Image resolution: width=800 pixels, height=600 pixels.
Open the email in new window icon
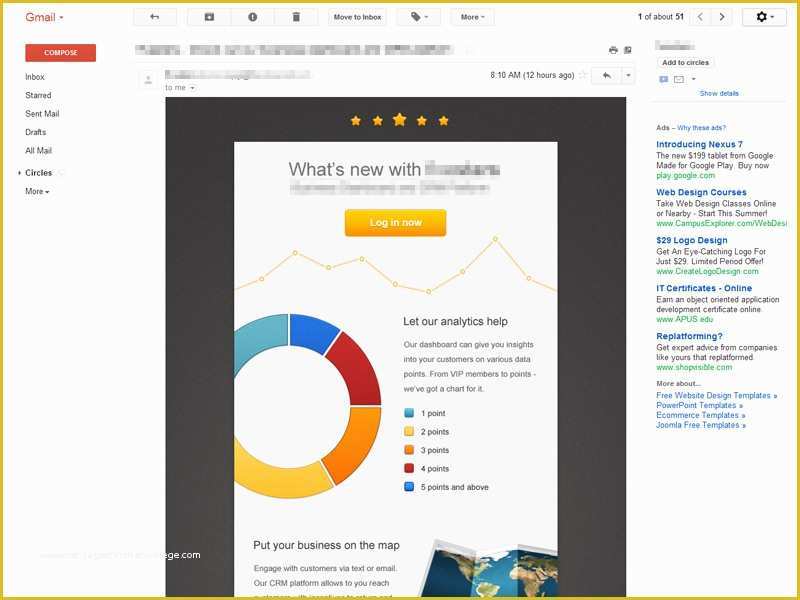click(x=628, y=50)
